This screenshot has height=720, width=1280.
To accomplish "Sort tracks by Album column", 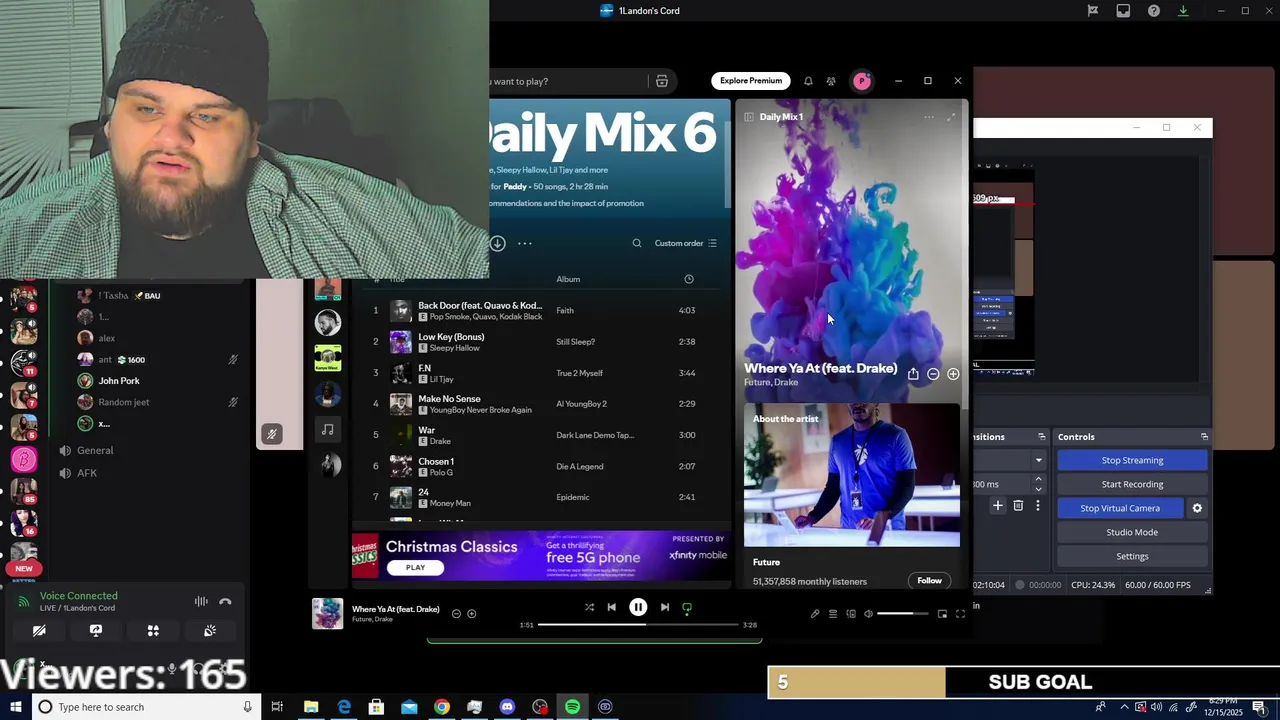I will click(568, 279).
